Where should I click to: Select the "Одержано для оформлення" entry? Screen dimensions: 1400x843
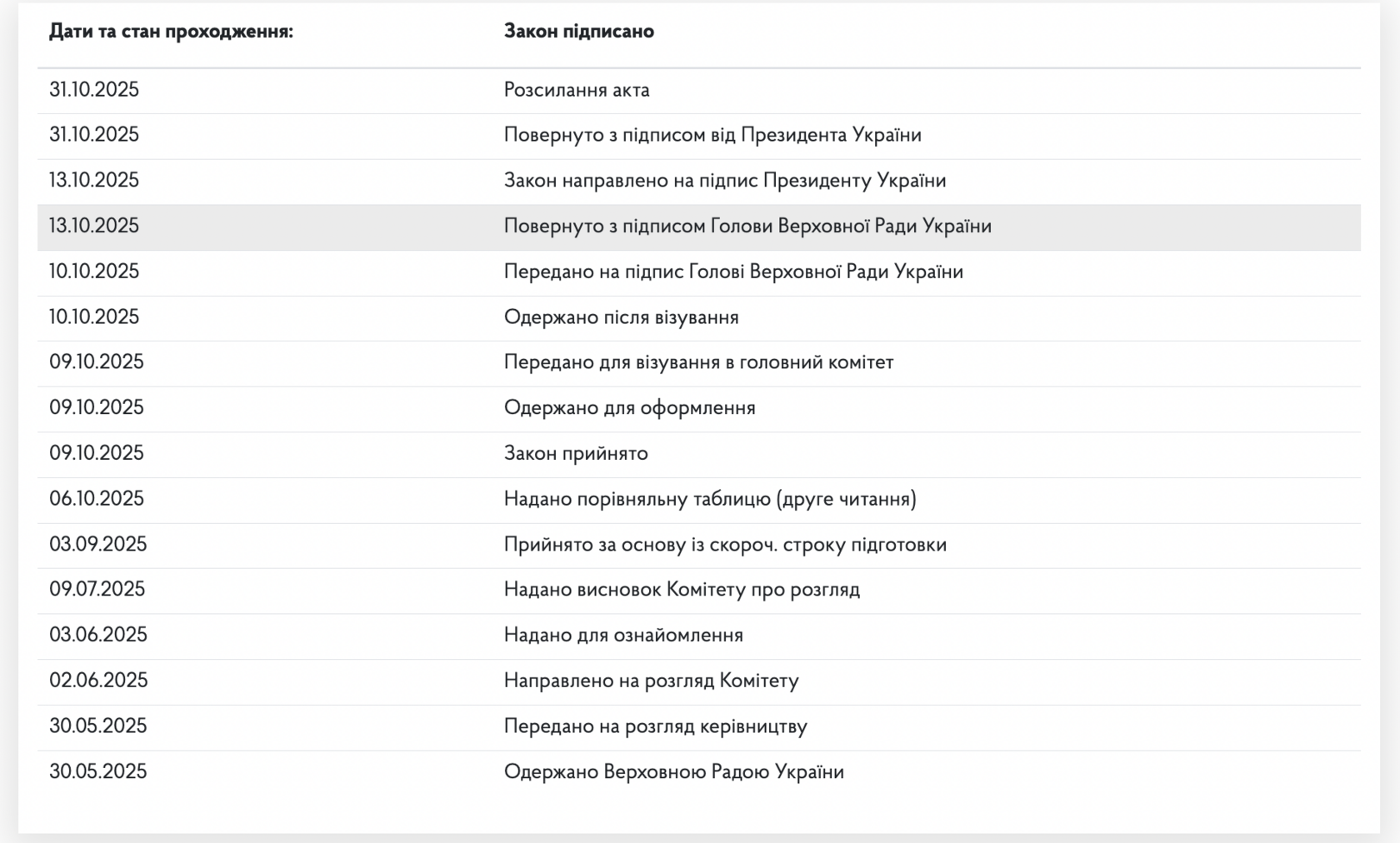(x=629, y=408)
